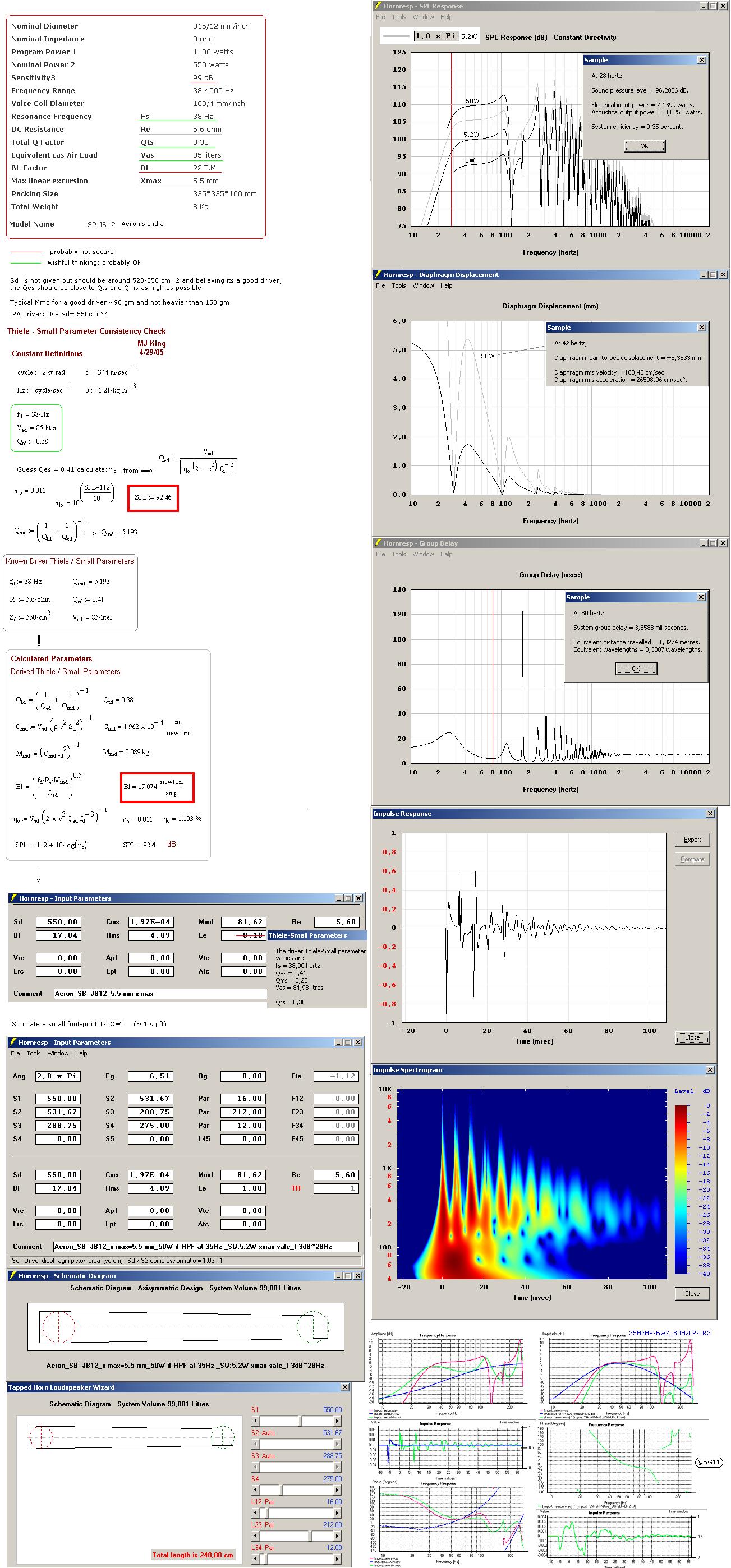The width and height of the screenshot is (731, 1568).
Task: Click the Le field showing 1,00
Action: [243, 1188]
